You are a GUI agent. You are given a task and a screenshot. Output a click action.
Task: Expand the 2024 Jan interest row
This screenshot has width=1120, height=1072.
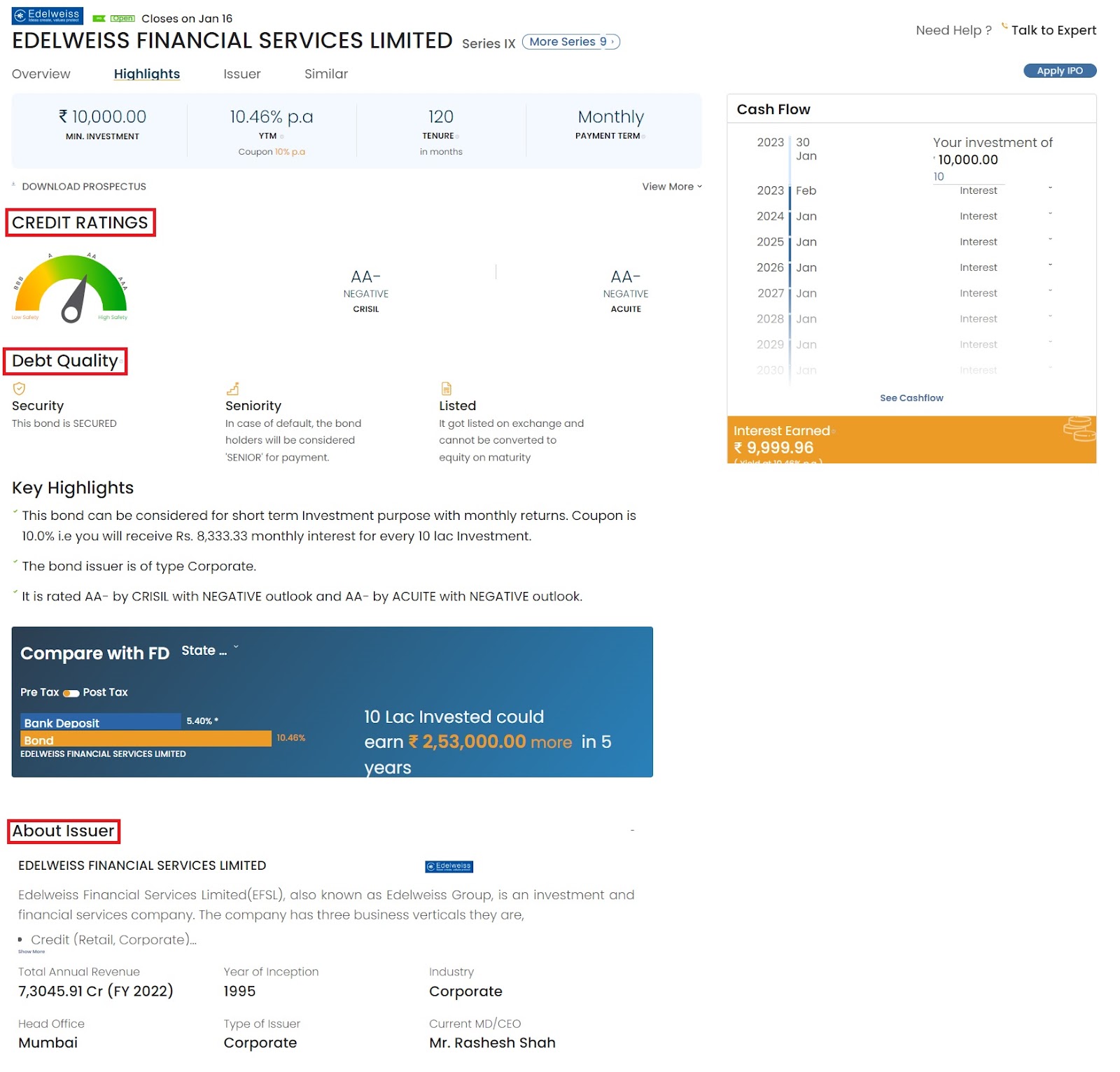[1050, 214]
